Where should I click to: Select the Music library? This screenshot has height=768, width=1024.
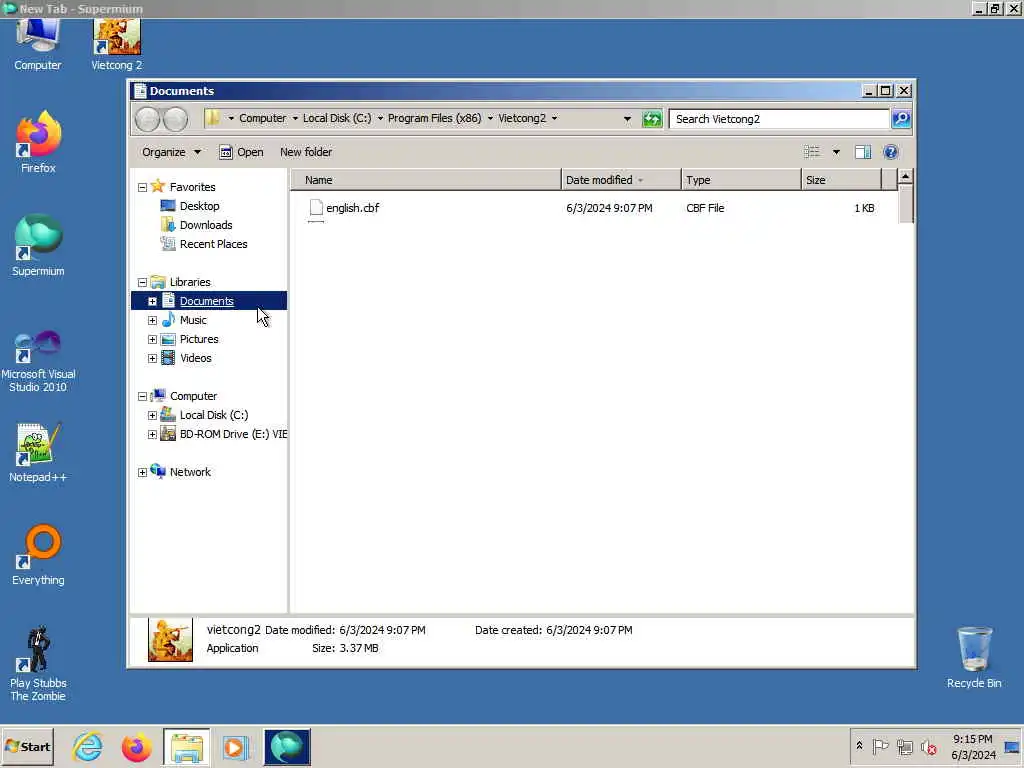pos(193,320)
